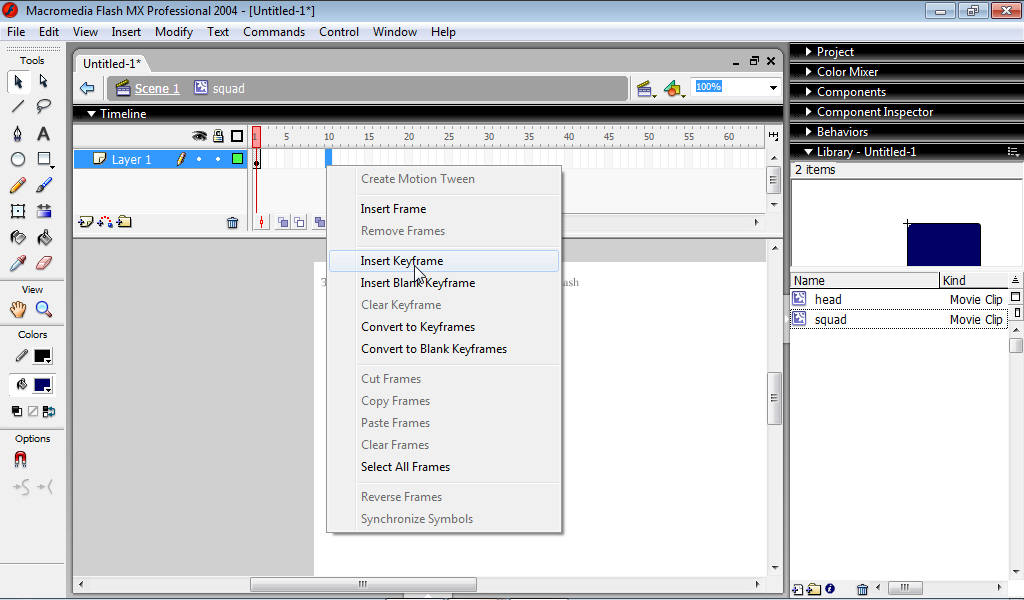The image size is (1024, 600).
Task: Select the Fill Transform tool
Action: (x=44, y=211)
